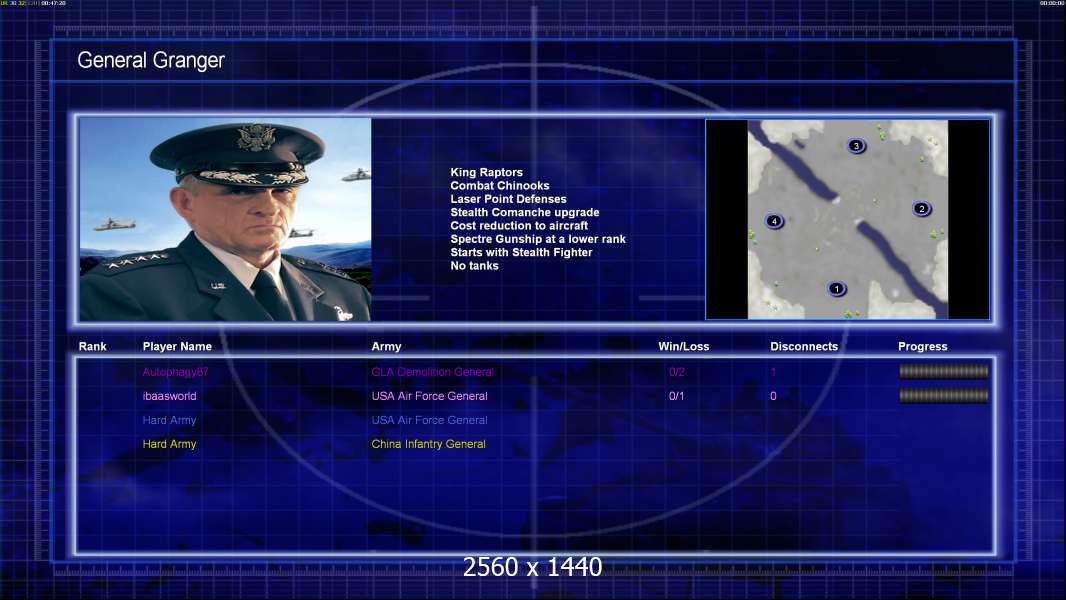Click ibaasworld's USA Air Force General entry

(x=429, y=396)
